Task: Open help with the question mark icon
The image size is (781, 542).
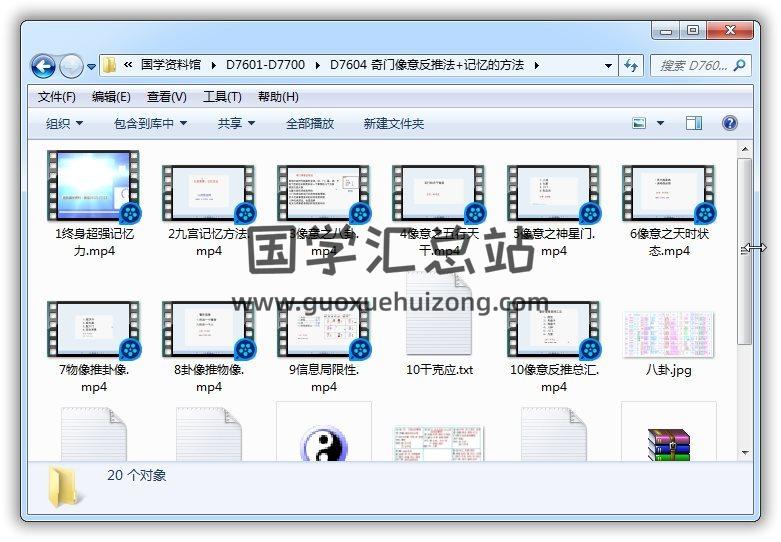Action: (x=730, y=123)
